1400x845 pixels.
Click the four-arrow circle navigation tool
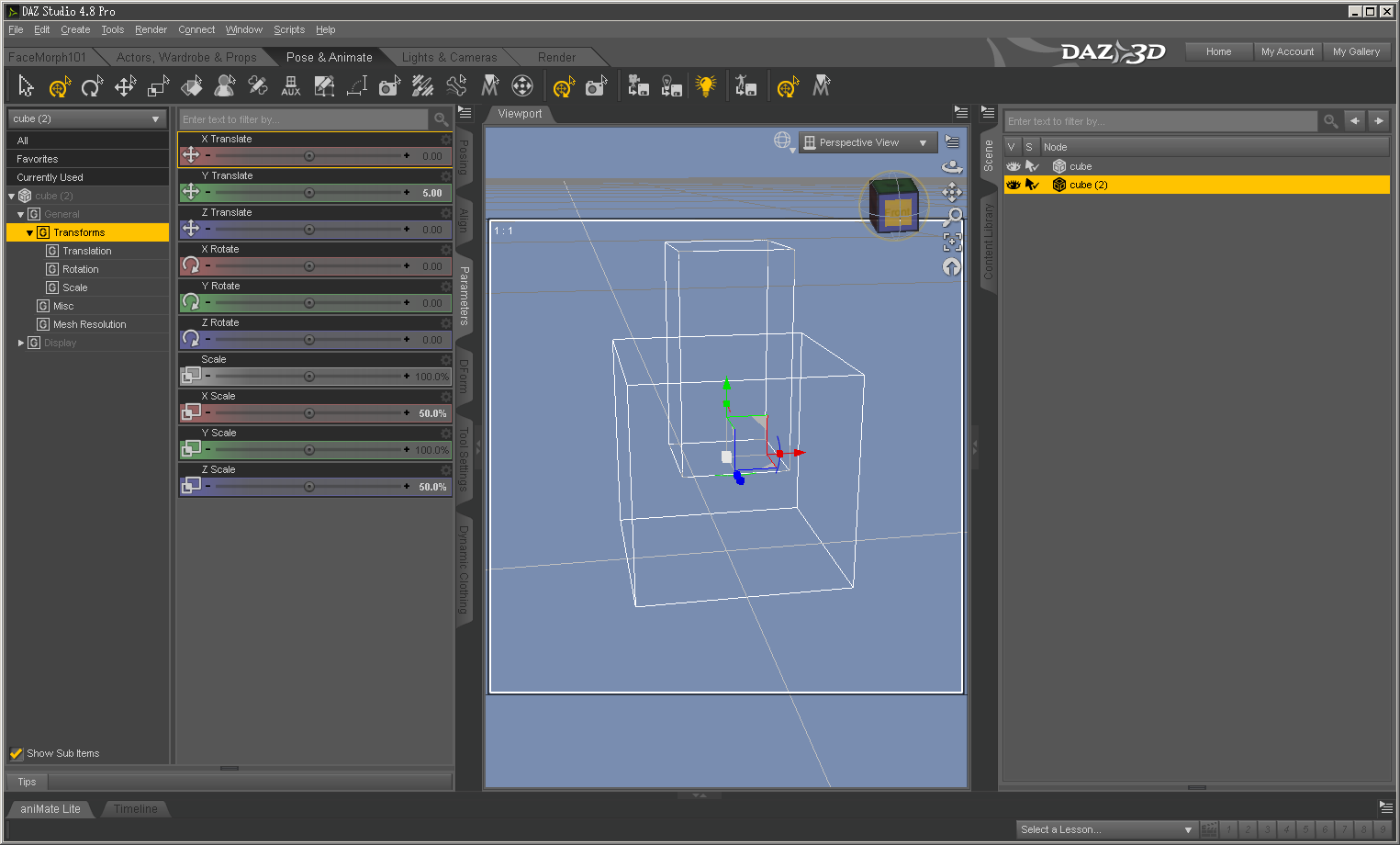click(522, 86)
